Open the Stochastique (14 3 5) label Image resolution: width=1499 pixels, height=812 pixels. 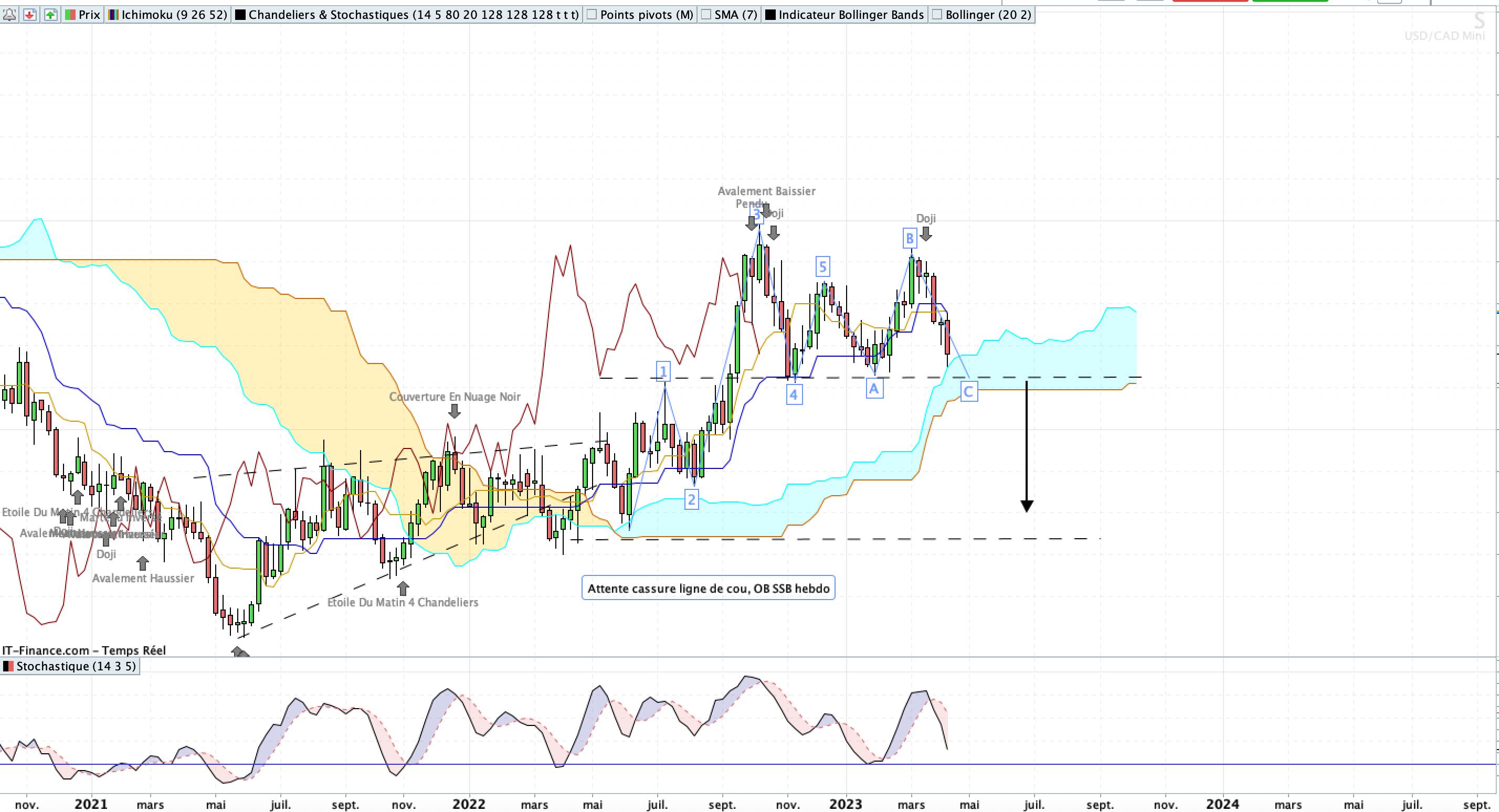click(x=76, y=667)
